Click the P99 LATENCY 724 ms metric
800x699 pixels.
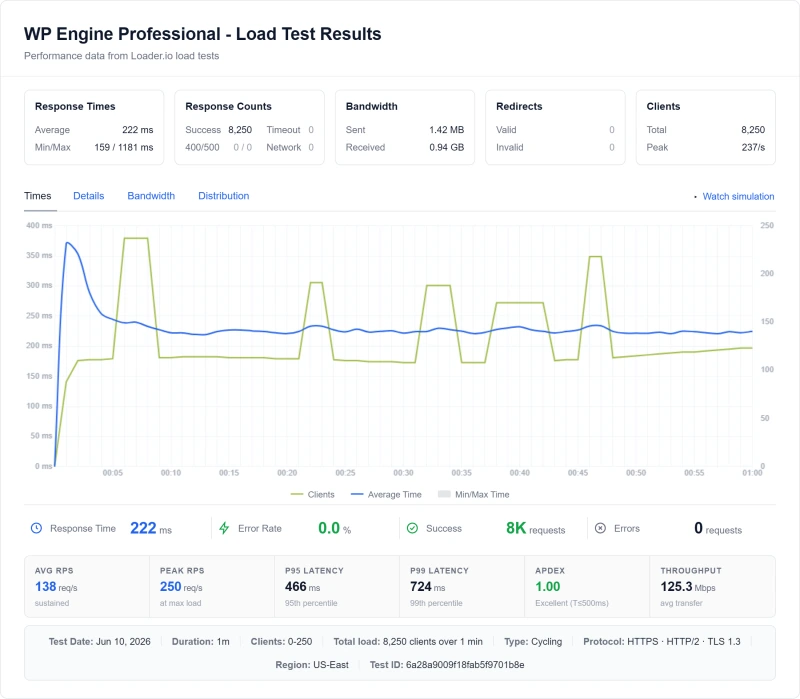428,587
